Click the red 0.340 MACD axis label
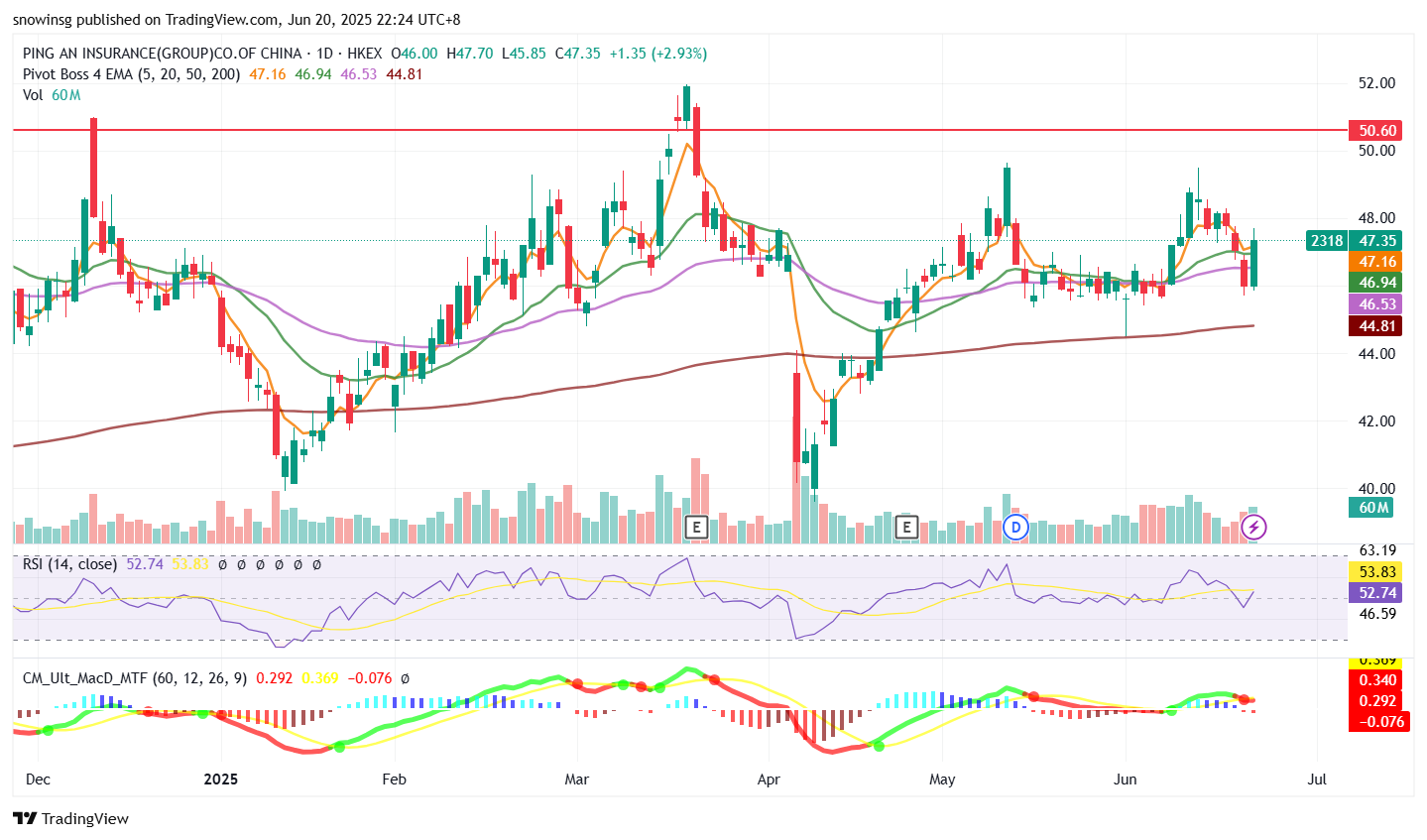The width and height of the screenshot is (1427, 840). click(1376, 679)
